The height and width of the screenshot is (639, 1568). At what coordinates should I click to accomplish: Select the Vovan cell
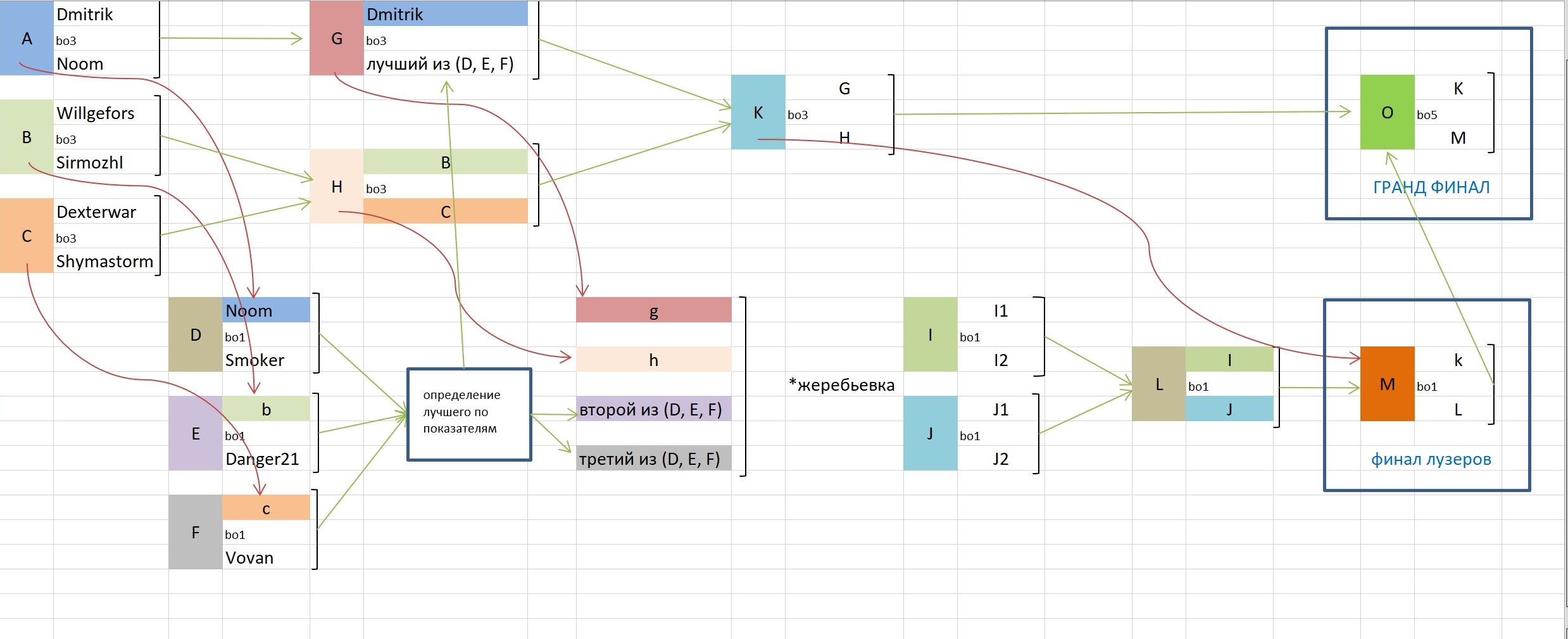pyautogui.click(x=267, y=557)
